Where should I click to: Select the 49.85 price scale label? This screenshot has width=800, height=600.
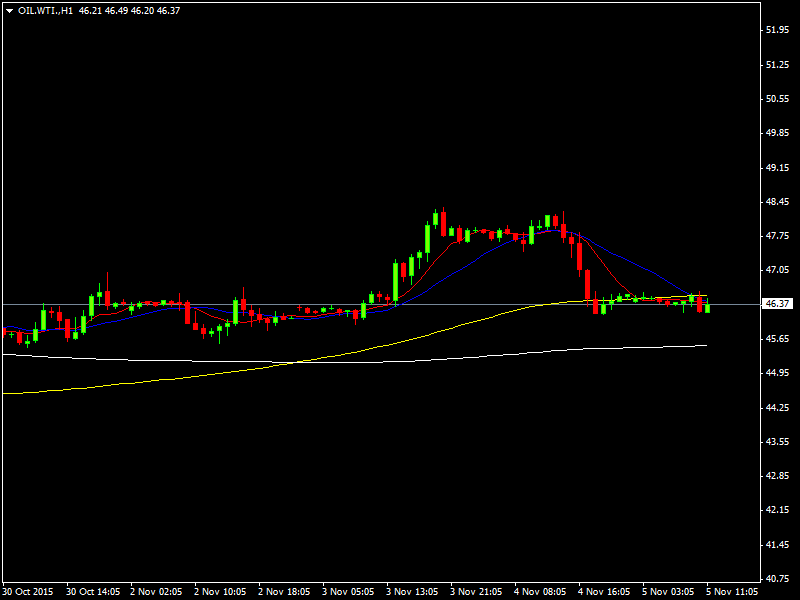point(777,133)
